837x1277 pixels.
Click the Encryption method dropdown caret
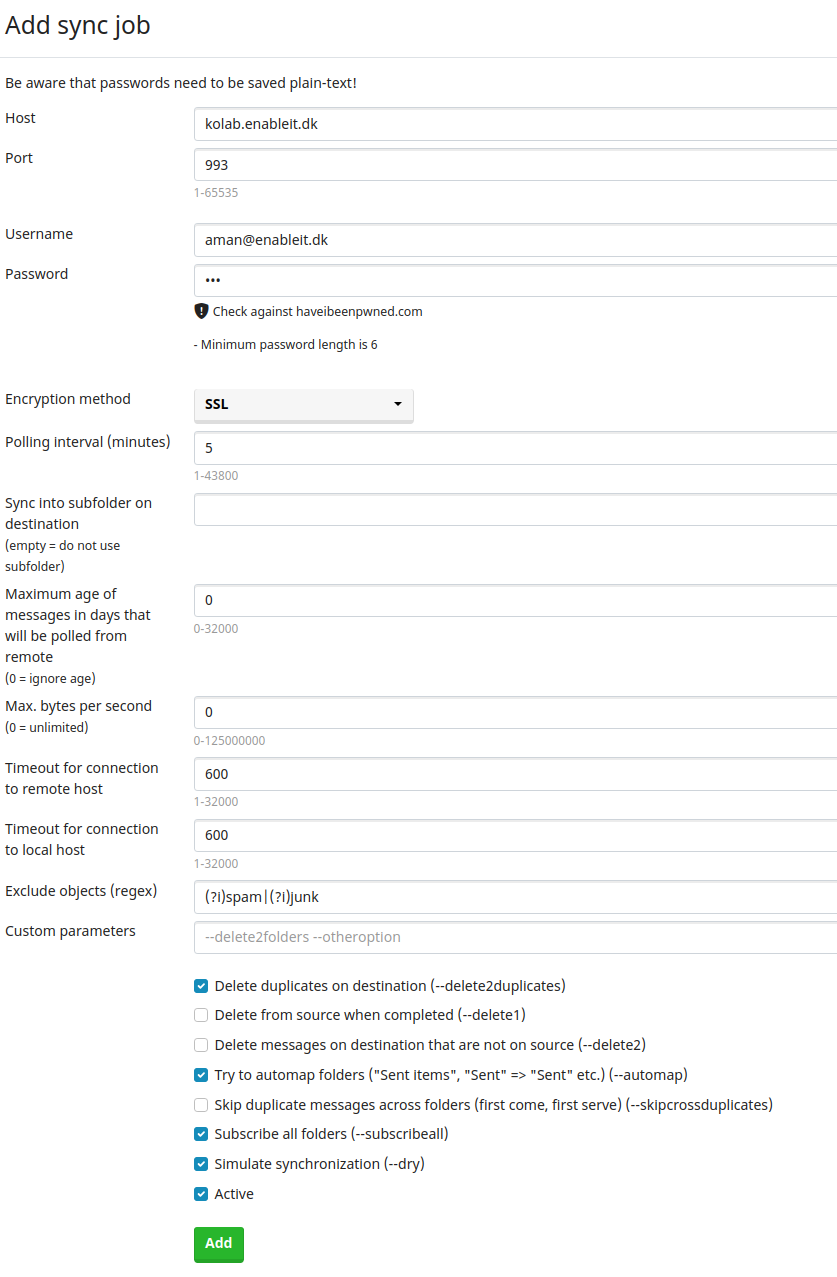coord(398,405)
